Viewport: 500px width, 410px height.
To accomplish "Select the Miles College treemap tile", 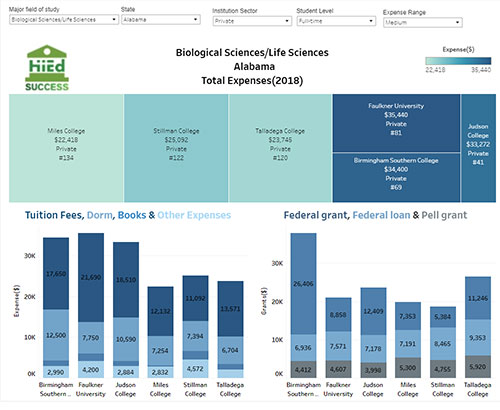I will [66, 148].
